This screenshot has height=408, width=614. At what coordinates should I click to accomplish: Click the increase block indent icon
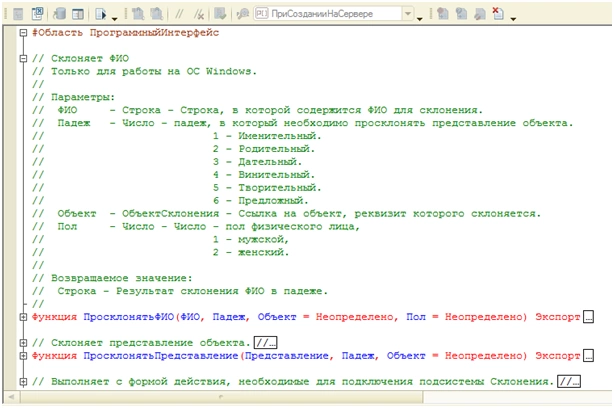(x=138, y=14)
